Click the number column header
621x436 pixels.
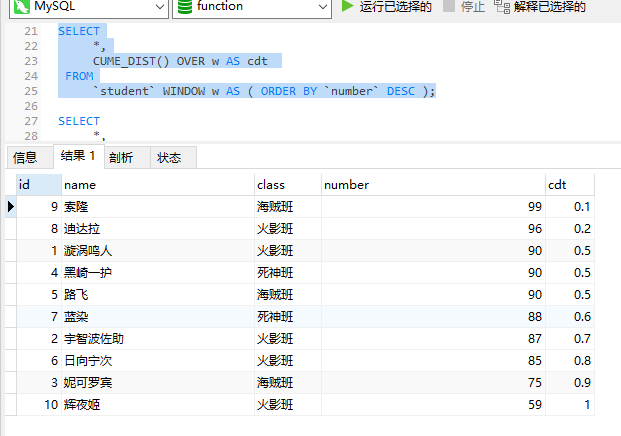tap(433, 185)
